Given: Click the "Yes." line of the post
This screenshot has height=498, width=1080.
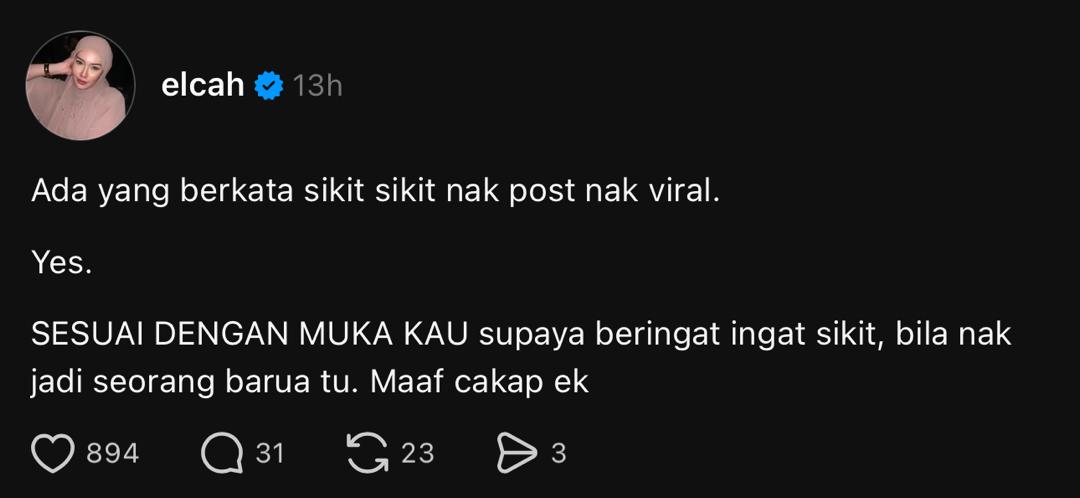Looking at the screenshot, I should pyautogui.click(x=62, y=264).
